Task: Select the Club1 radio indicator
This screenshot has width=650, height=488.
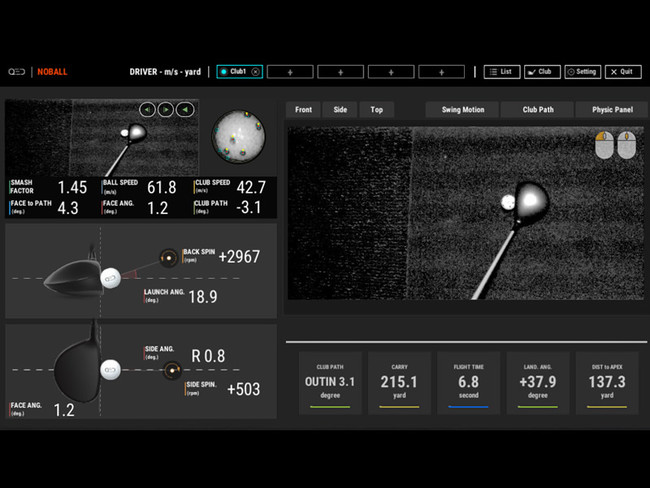Action: (223, 72)
